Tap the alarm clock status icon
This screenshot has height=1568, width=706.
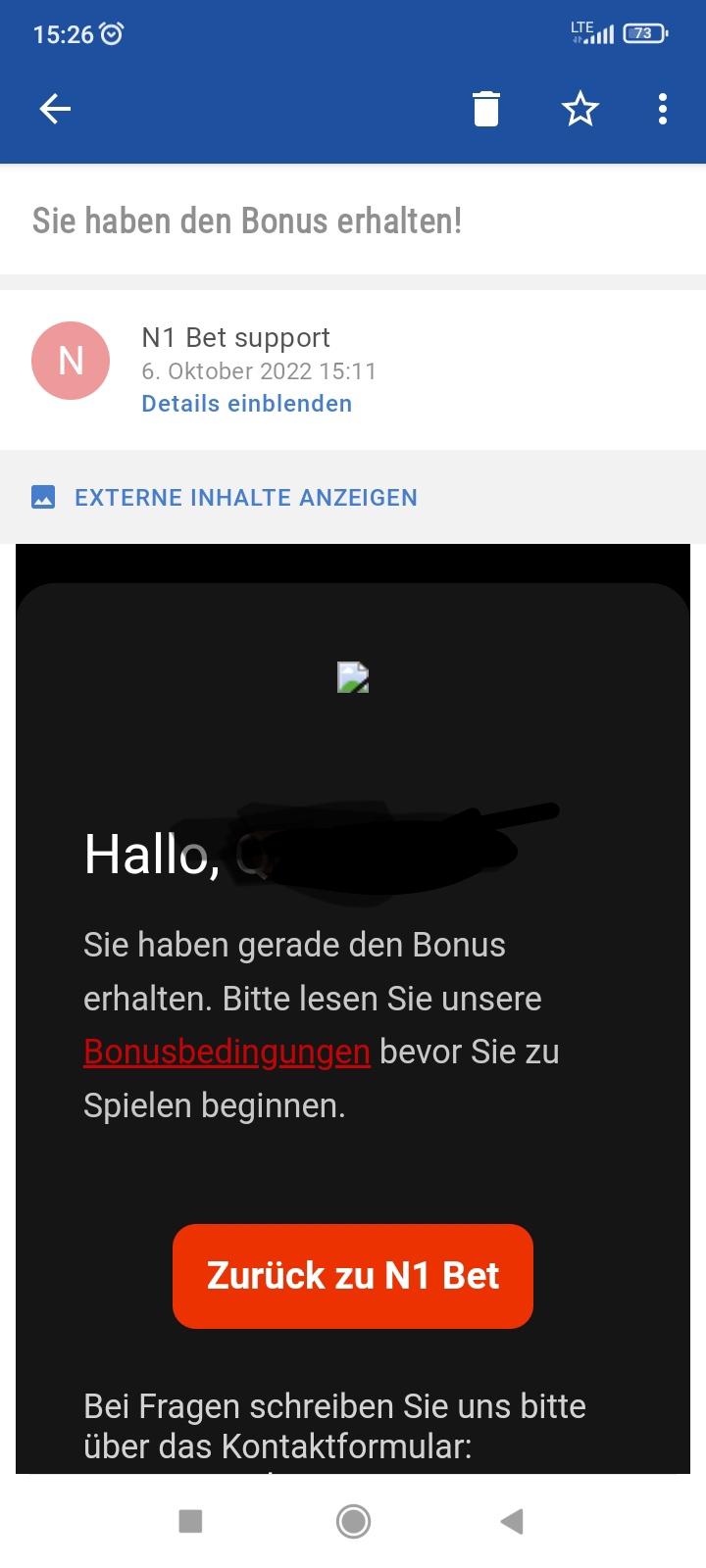click(x=112, y=34)
